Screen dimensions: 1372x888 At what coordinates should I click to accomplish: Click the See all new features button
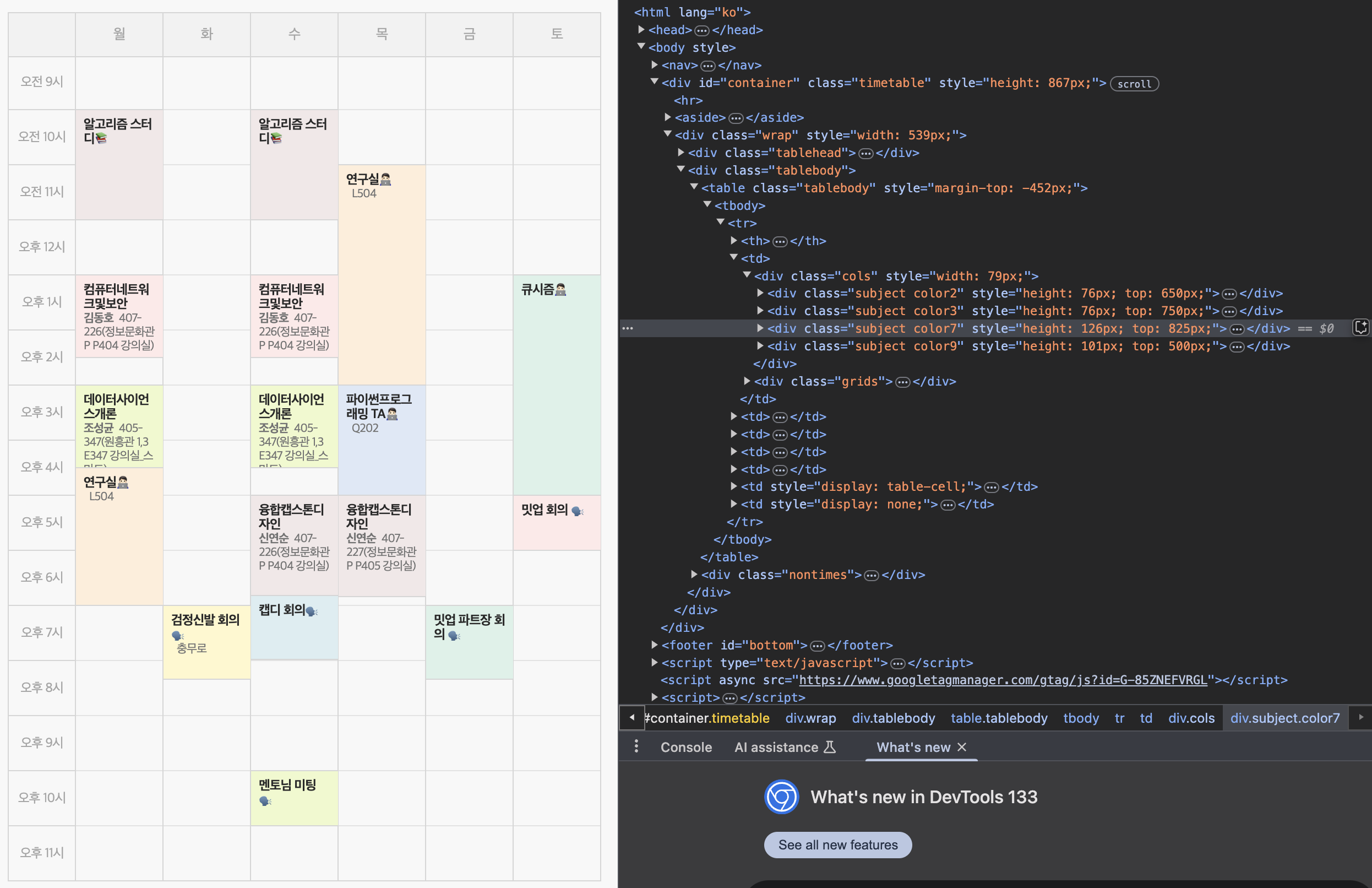[x=838, y=844]
